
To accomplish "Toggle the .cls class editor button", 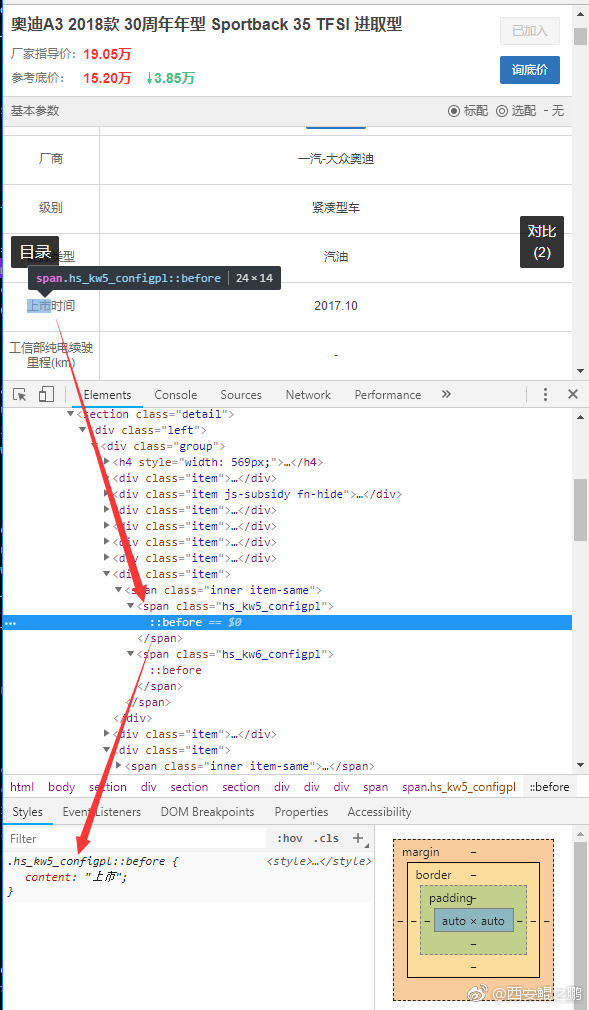I will click(x=326, y=838).
